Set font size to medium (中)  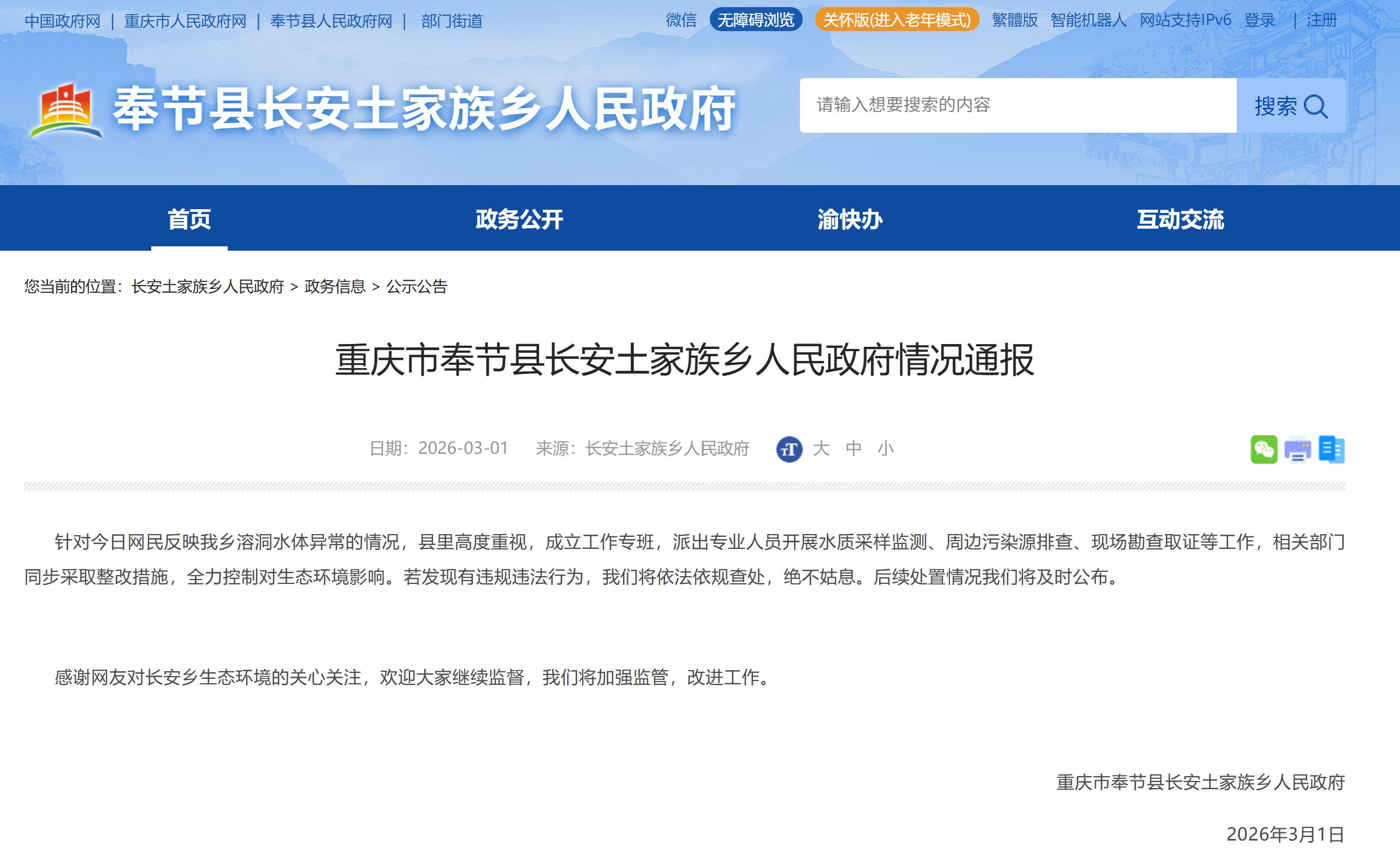click(x=853, y=448)
